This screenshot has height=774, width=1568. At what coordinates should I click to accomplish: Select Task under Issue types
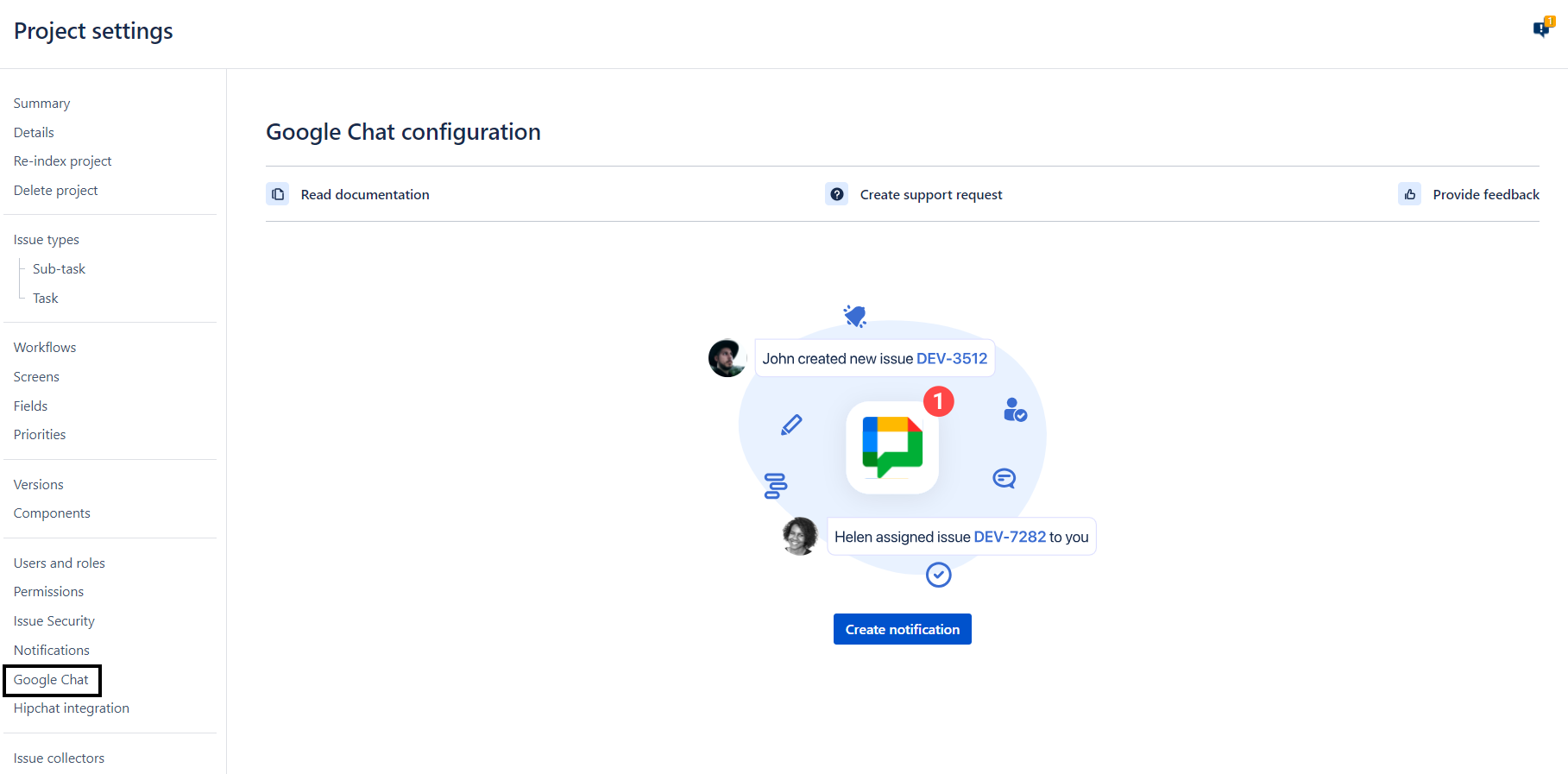pos(46,299)
